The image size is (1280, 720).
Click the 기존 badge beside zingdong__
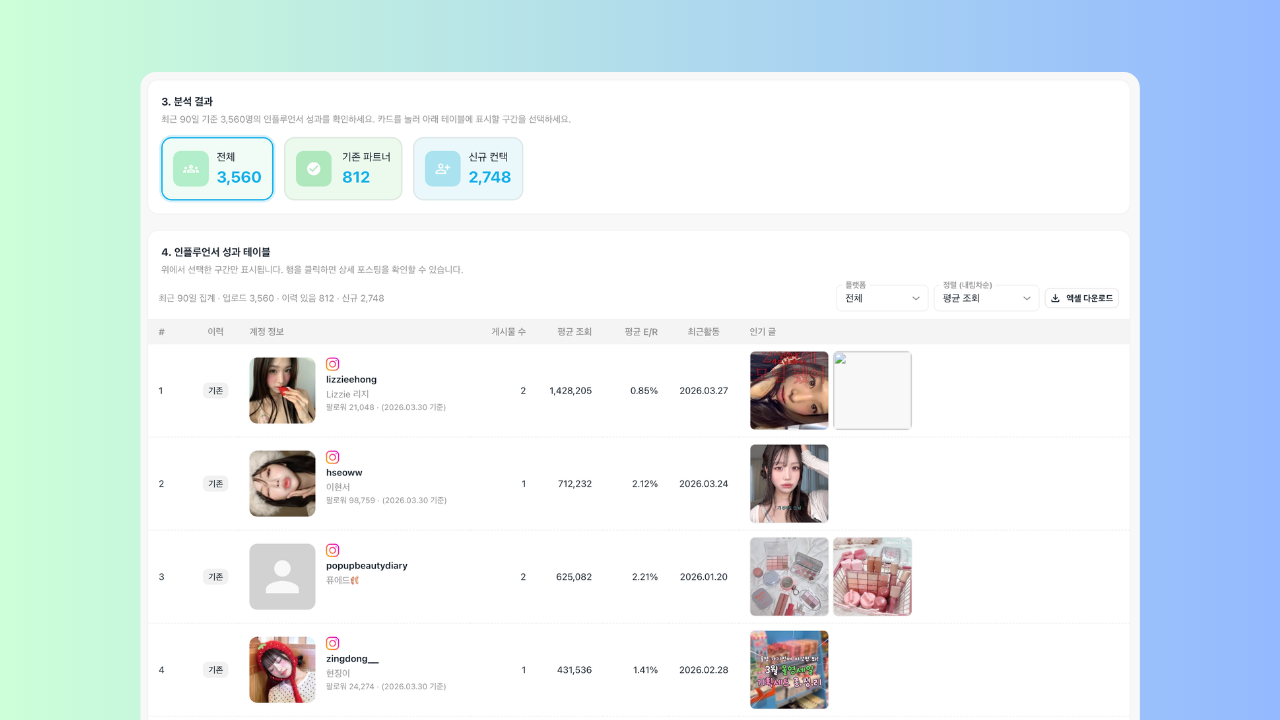[215, 670]
